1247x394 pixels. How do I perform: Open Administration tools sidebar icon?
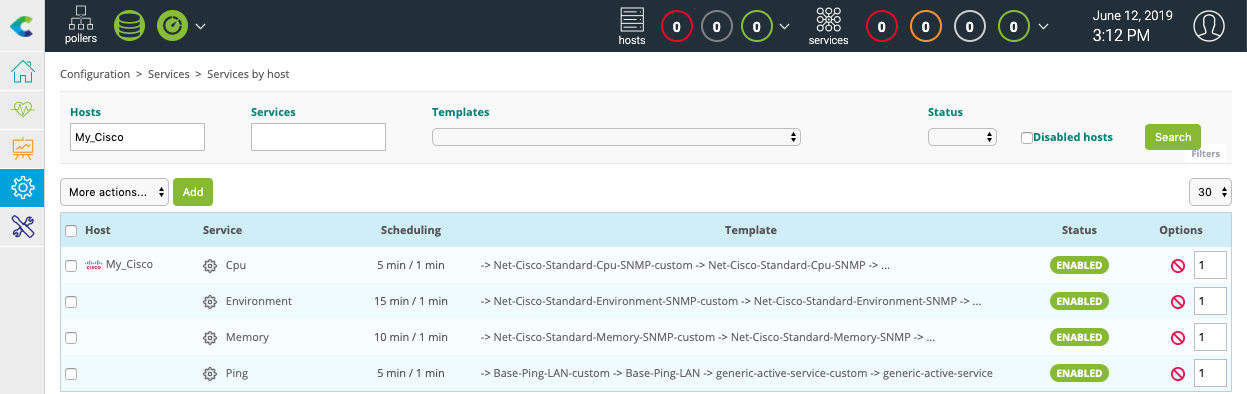pos(22,226)
